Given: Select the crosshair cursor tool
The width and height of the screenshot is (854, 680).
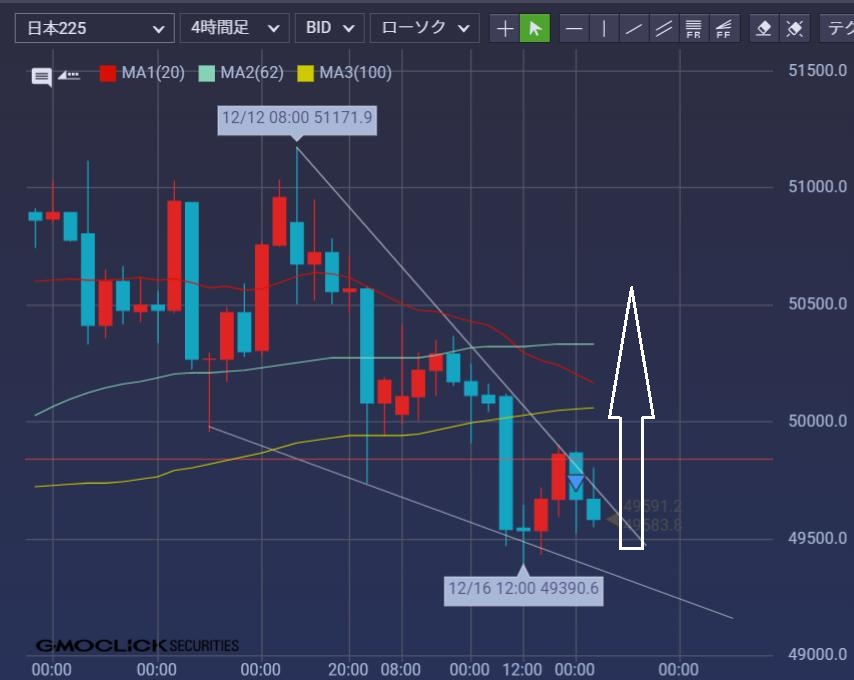Looking at the screenshot, I should 505,28.
